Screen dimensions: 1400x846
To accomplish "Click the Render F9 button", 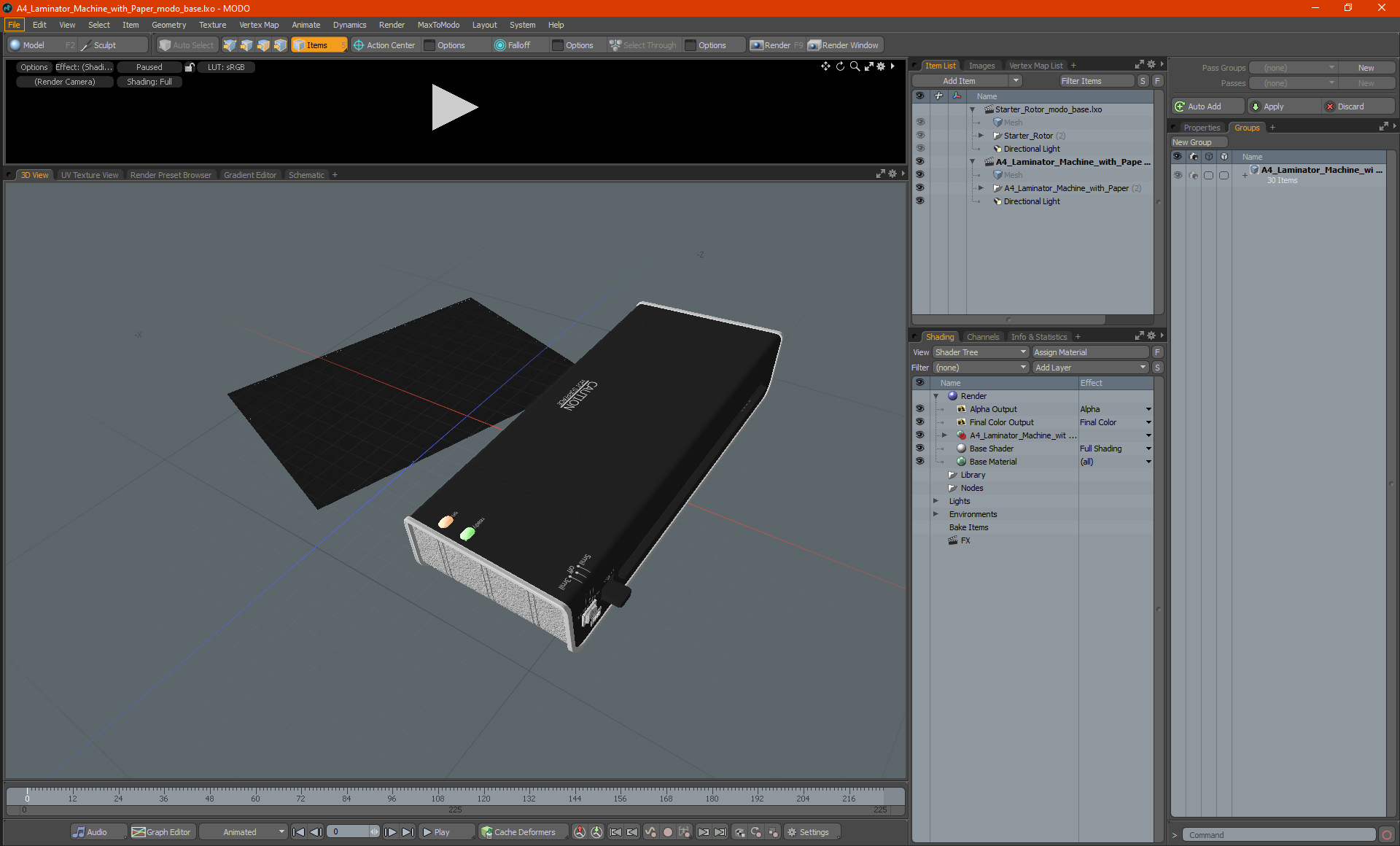I will coord(777,45).
